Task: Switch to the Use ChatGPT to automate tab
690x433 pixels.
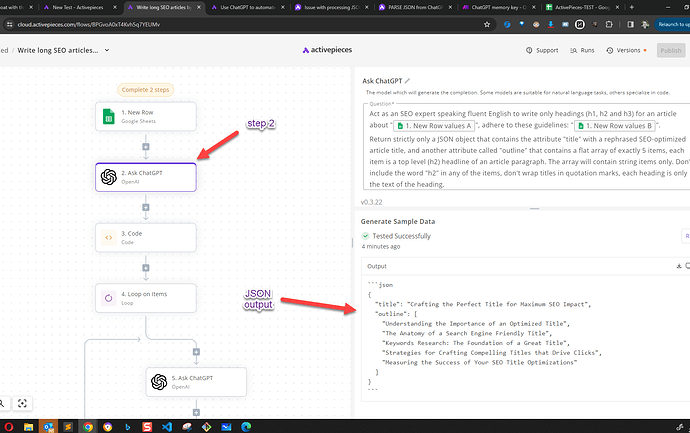Action: click(248, 7)
